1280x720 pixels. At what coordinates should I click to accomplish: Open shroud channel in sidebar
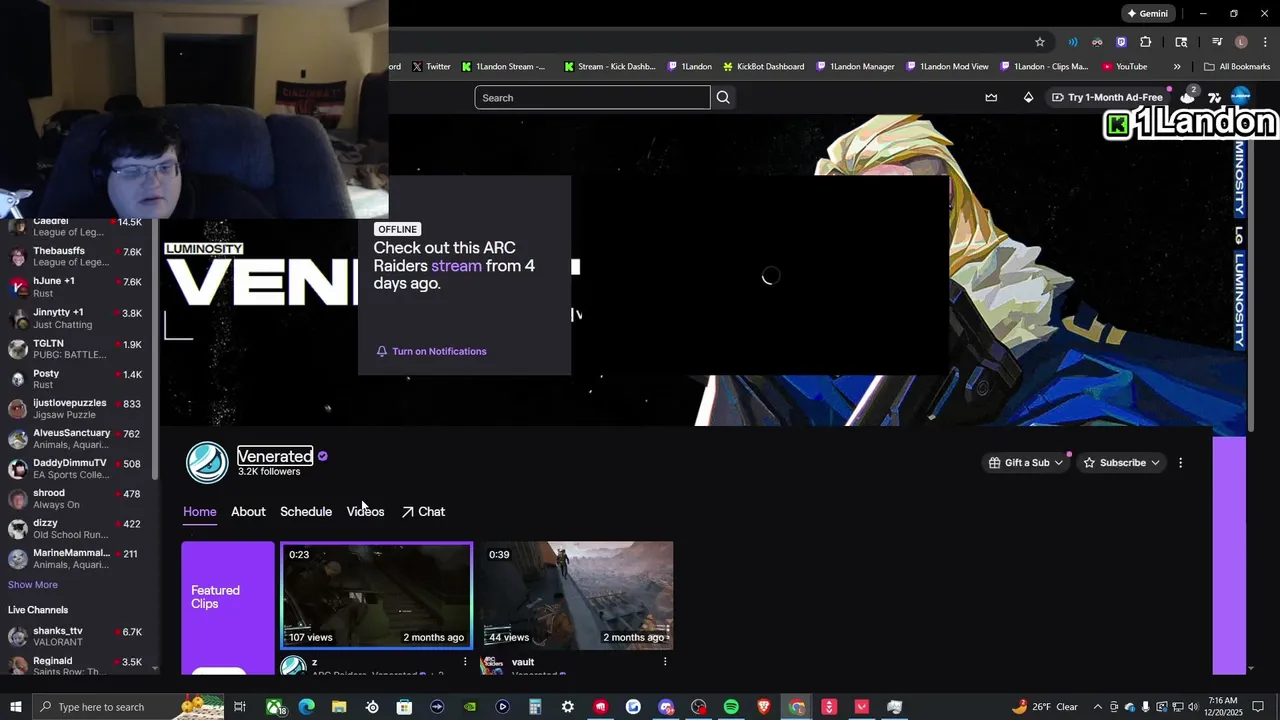[x=77, y=498]
